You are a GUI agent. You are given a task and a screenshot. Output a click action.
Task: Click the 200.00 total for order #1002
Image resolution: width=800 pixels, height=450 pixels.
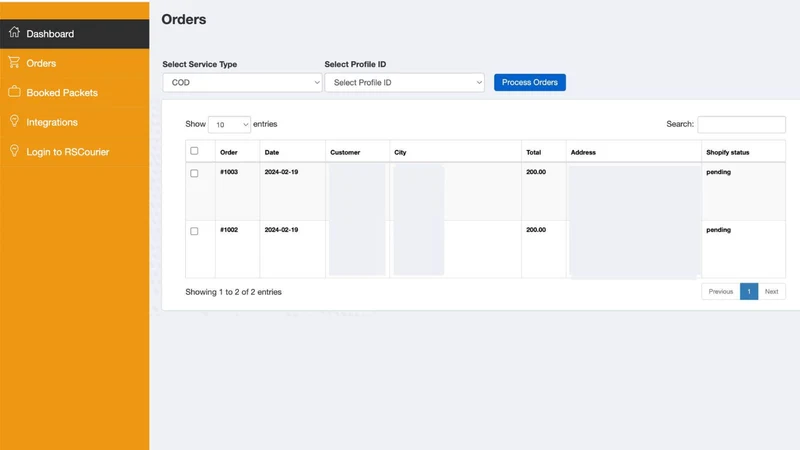point(536,230)
